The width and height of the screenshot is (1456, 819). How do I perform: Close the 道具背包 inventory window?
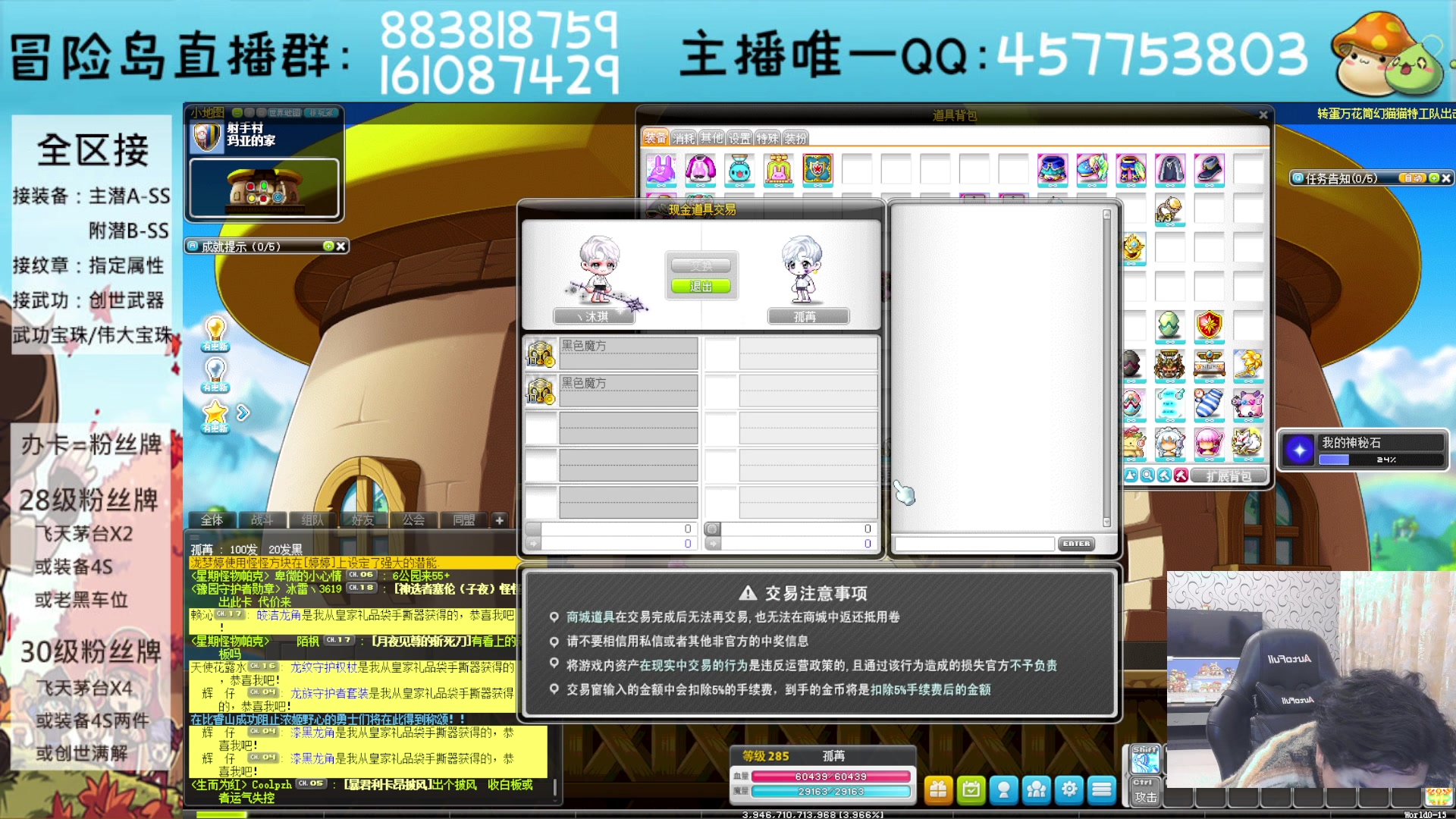click(1263, 115)
